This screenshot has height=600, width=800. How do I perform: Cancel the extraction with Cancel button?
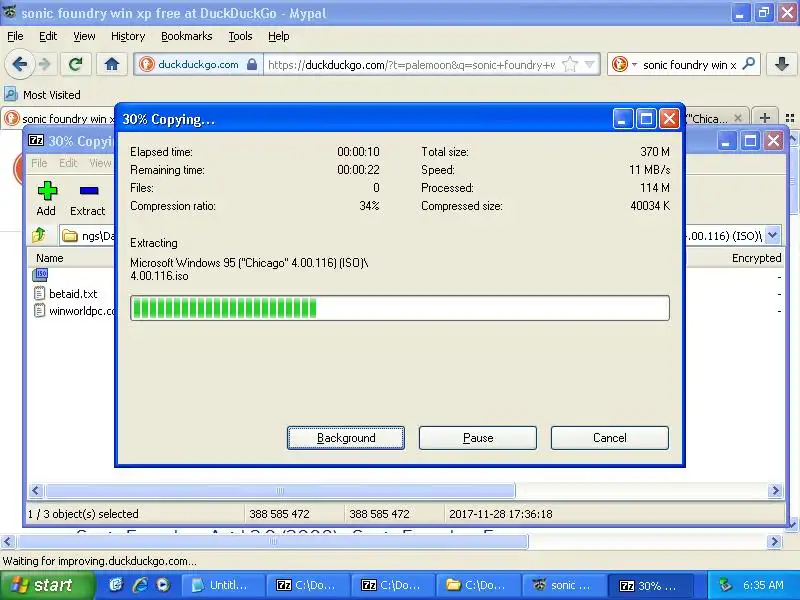coord(610,438)
